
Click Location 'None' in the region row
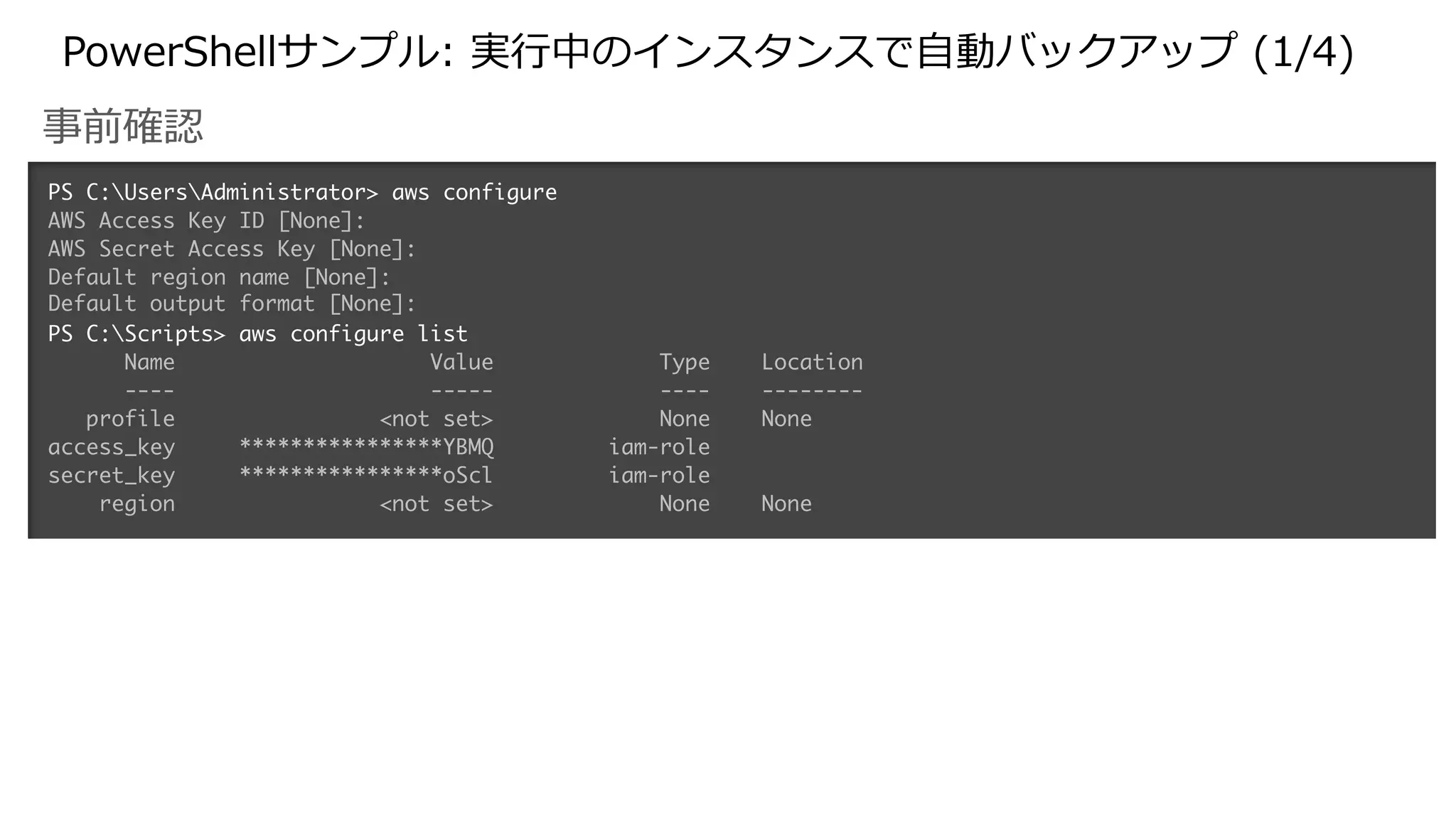[786, 504]
